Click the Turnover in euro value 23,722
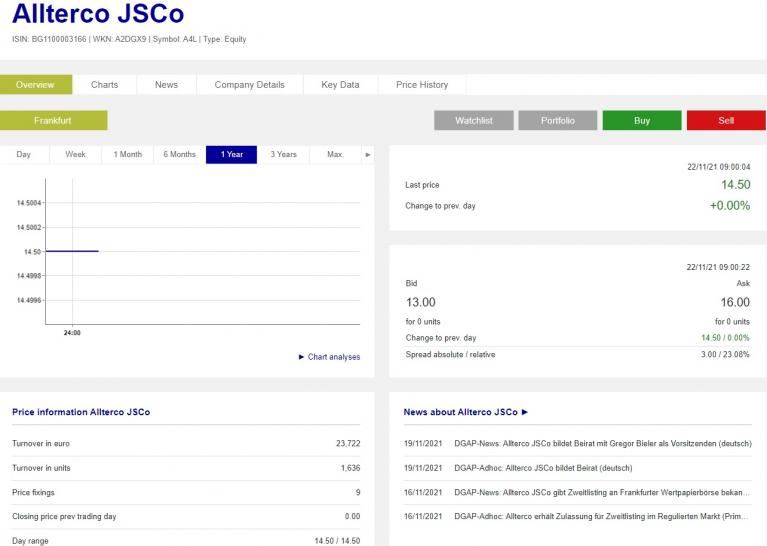Screen dimensions: 767x546 (x=348, y=444)
